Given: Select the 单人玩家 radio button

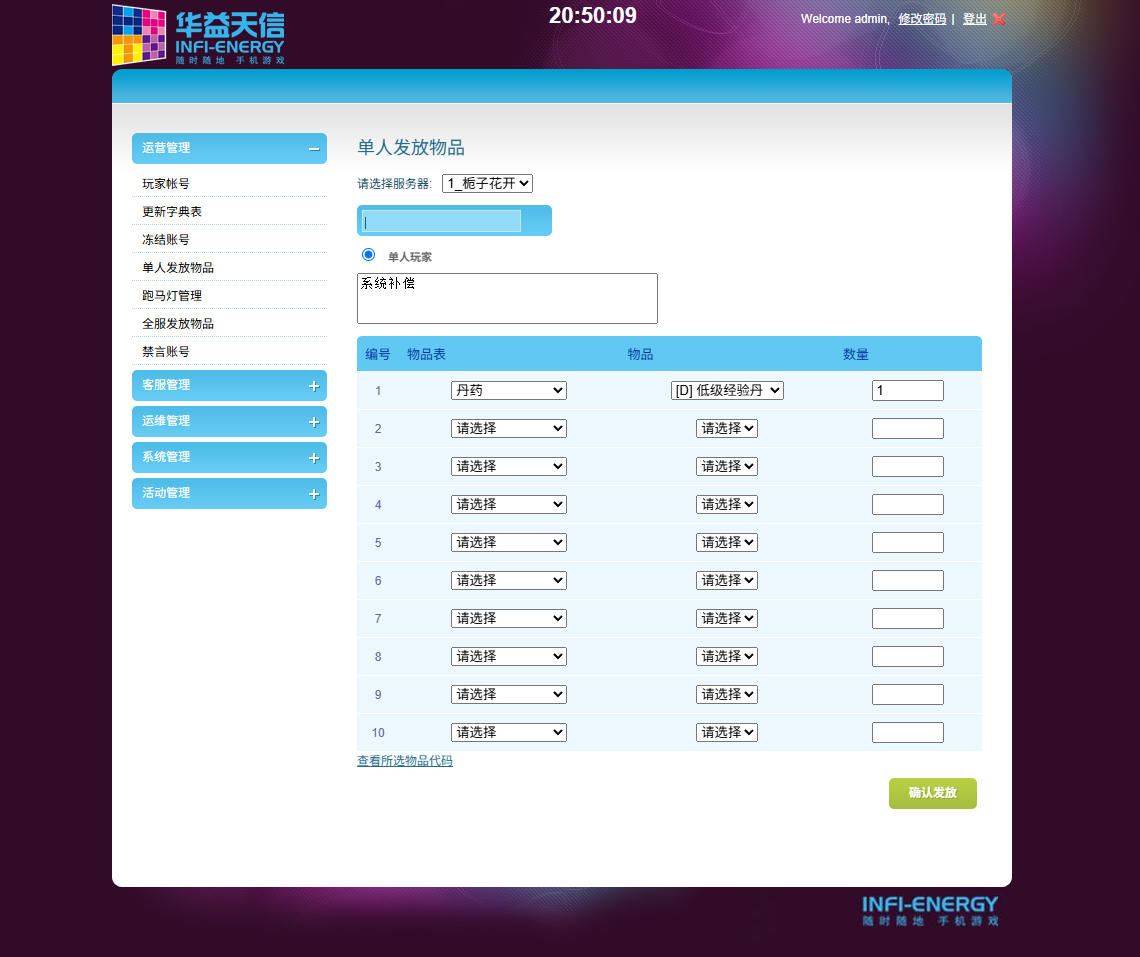Looking at the screenshot, I should [369, 255].
